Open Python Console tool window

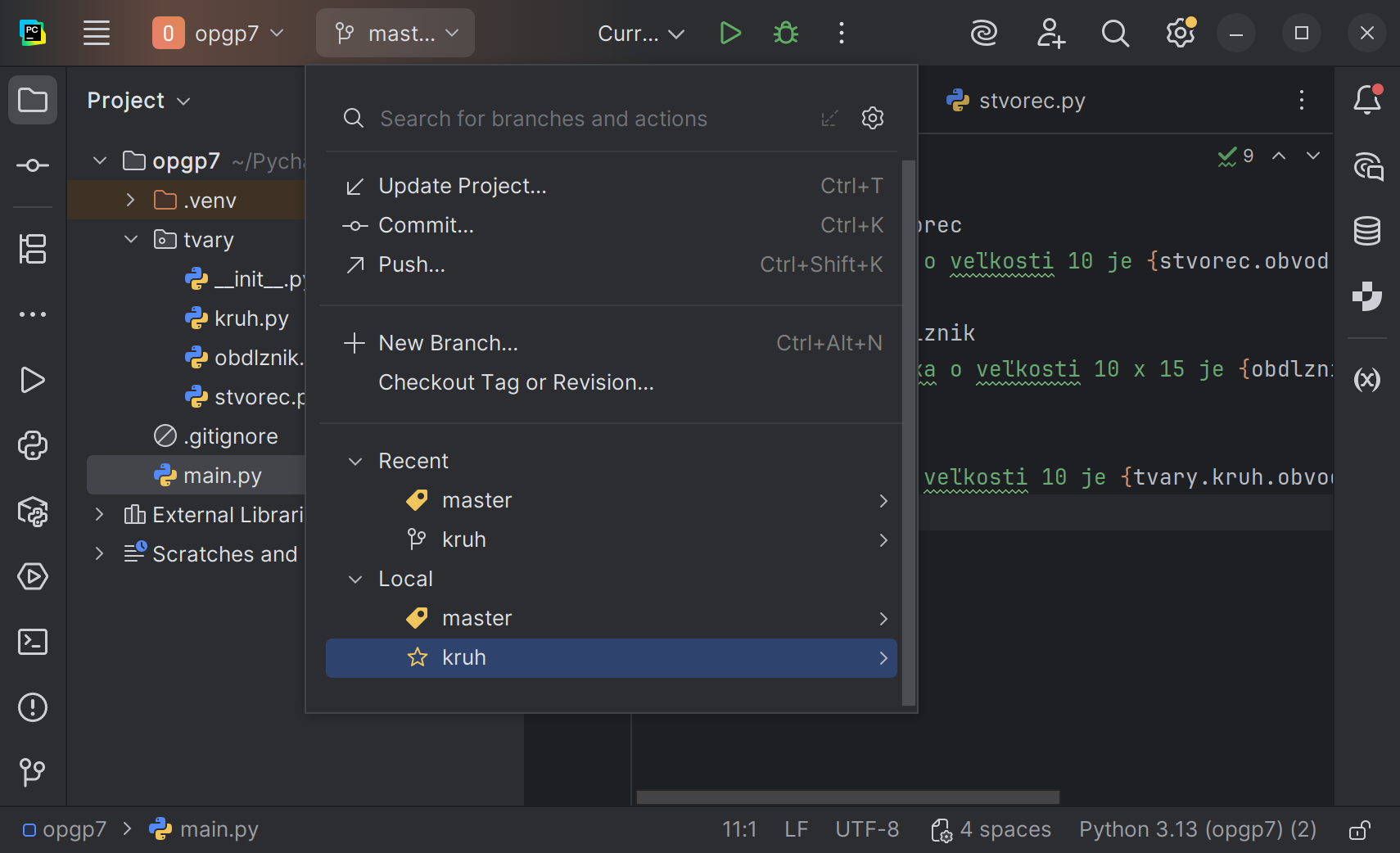pos(33,445)
